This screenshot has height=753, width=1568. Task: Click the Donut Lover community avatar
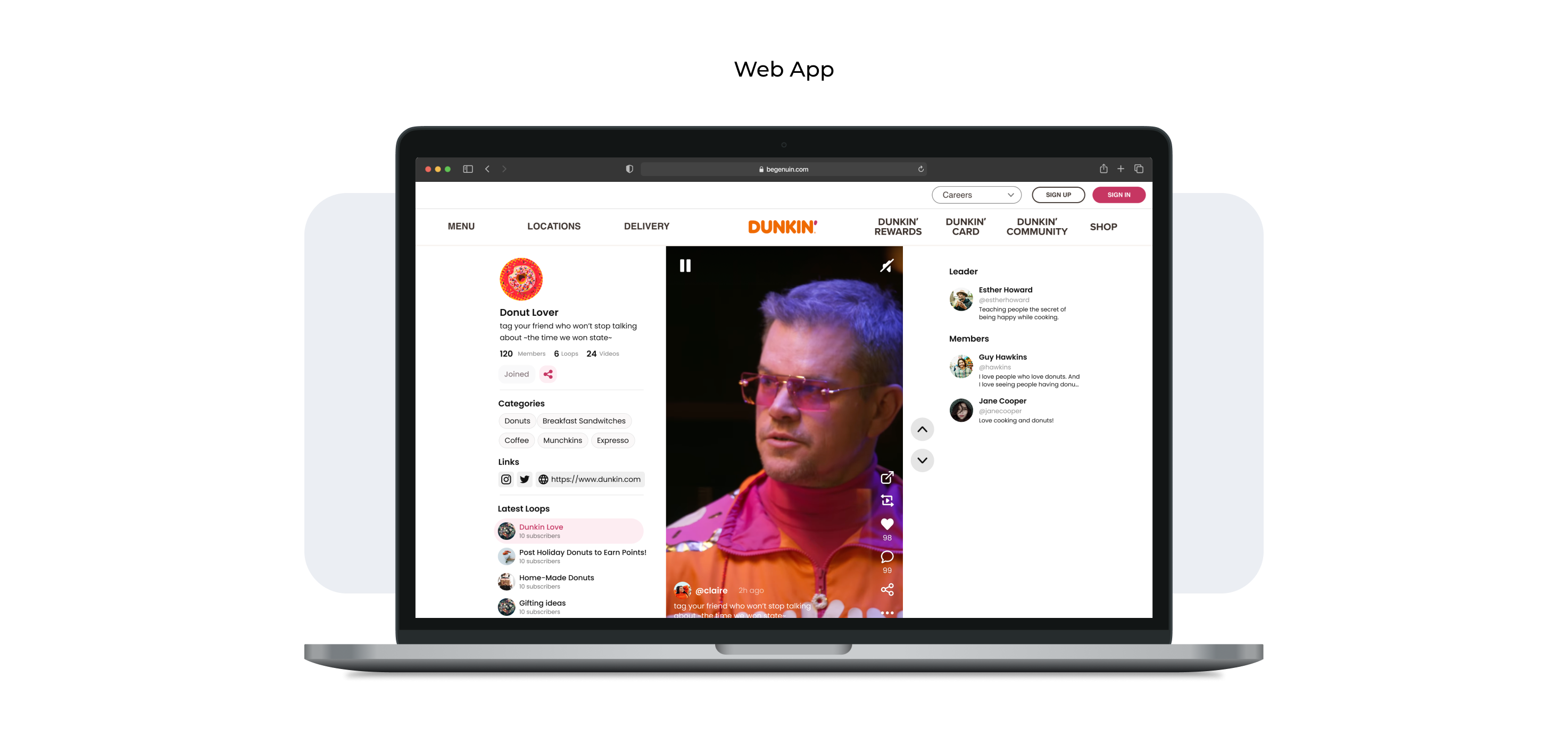[521, 279]
